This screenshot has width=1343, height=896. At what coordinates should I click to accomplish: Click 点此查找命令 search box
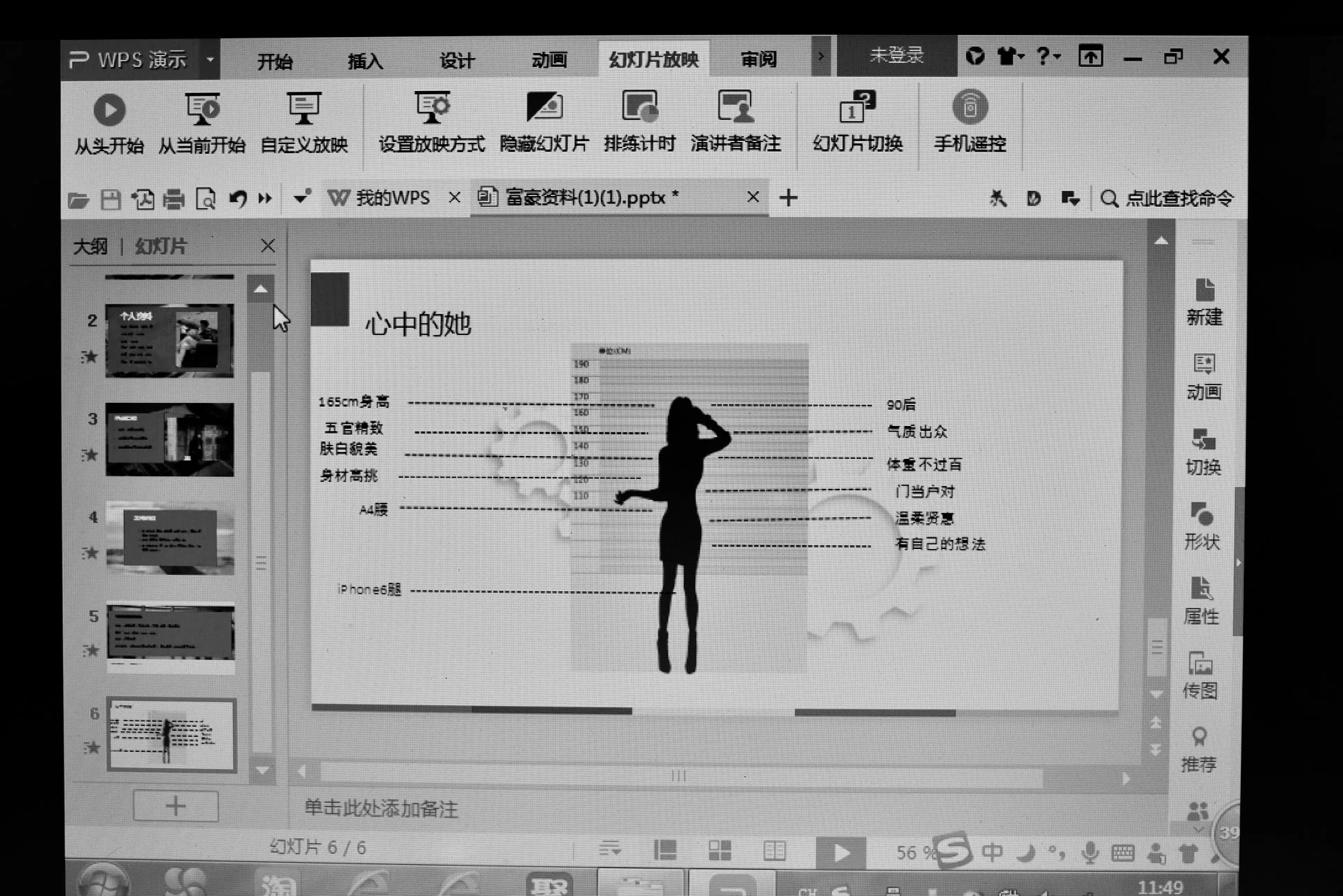[x=1167, y=199]
